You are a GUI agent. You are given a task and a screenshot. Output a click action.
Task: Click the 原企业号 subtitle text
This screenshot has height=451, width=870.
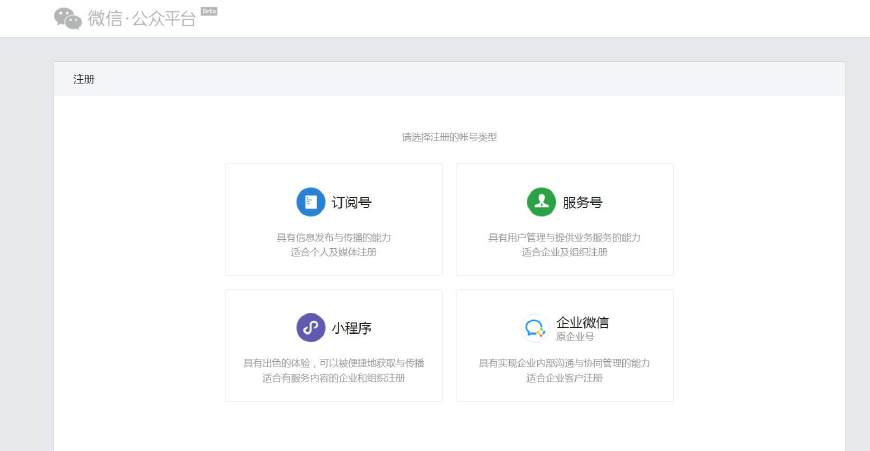point(575,337)
